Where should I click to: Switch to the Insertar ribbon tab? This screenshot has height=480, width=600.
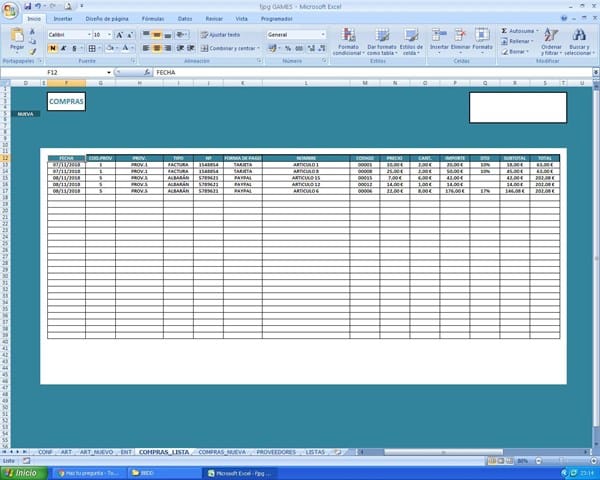(63, 18)
